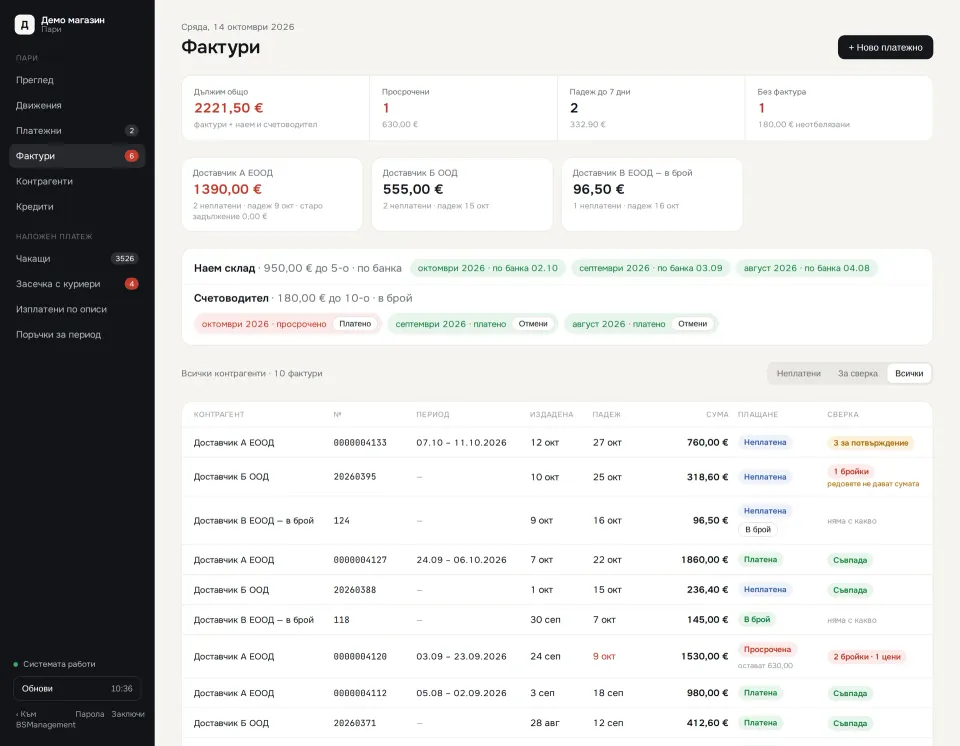
Task: Mark accountant октомври 2026 as Платено
Action: point(355,324)
